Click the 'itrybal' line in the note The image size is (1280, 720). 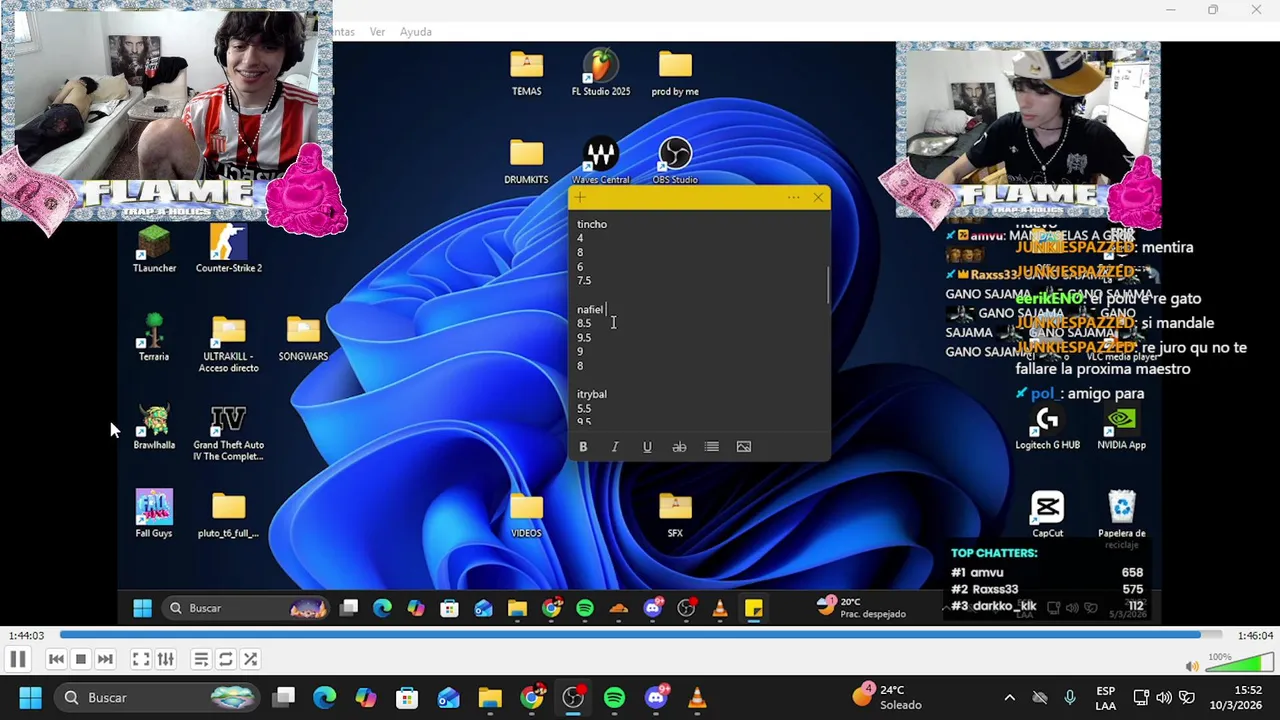(592, 394)
